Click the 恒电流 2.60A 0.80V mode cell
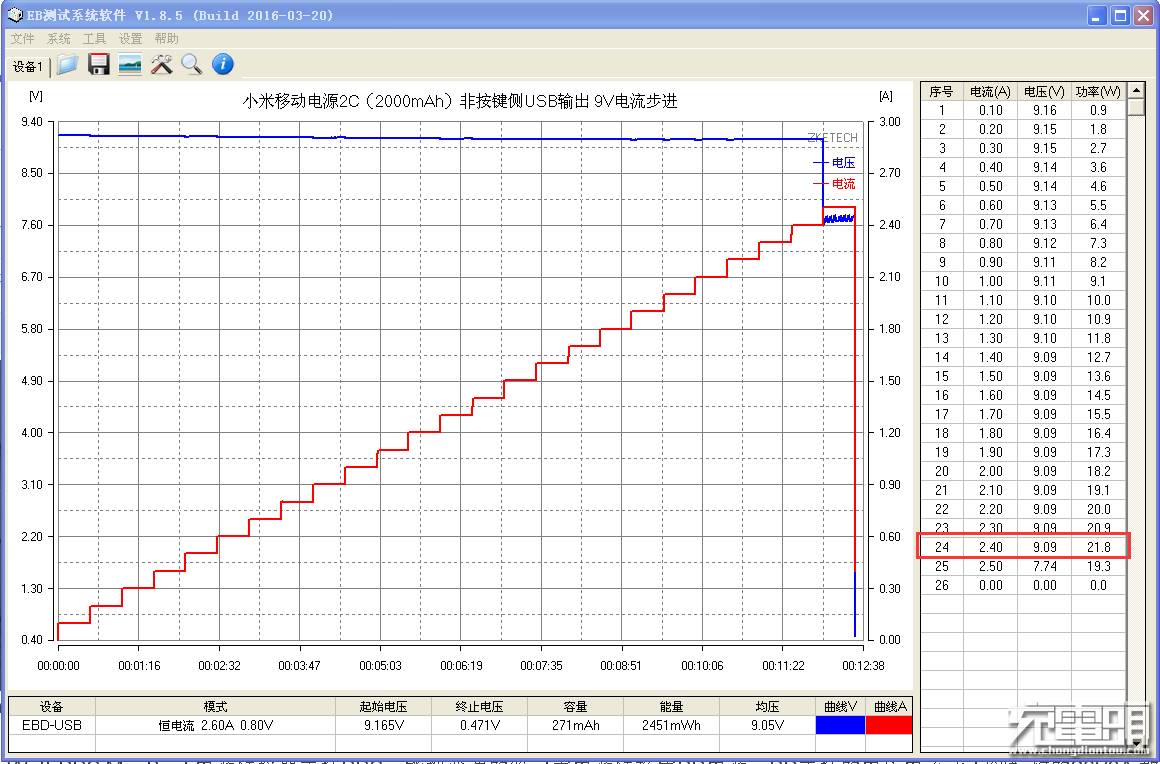Screen dimensions: 1160x764 coord(215,726)
